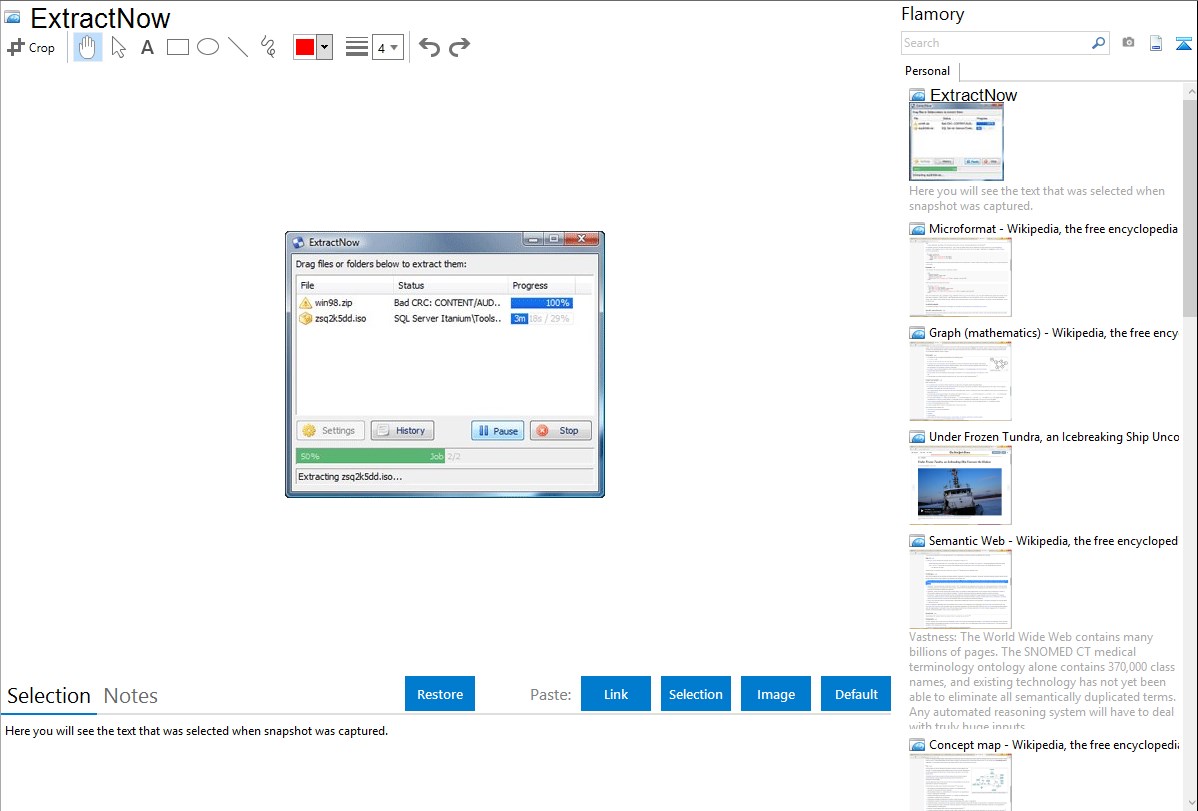Screen dimensions: 1198x811
Task: Click the Settings button in ExtractNow
Action: pos(329,430)
